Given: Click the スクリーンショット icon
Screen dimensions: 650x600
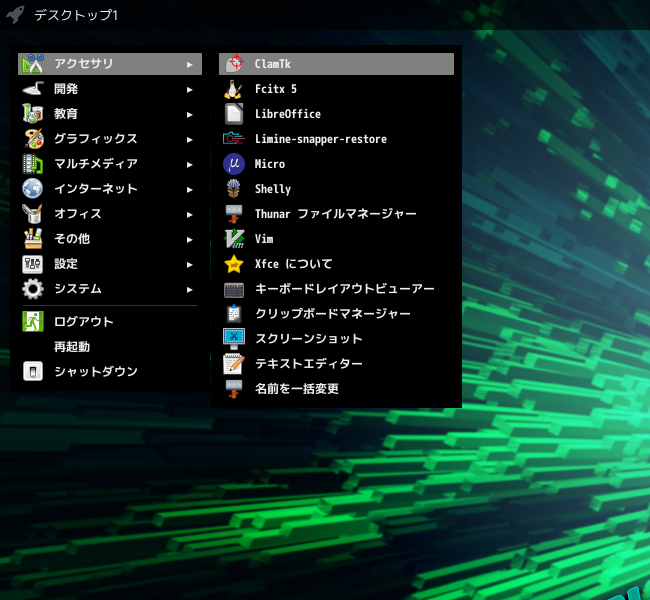Looking at the screenshot, I should 234,338.
